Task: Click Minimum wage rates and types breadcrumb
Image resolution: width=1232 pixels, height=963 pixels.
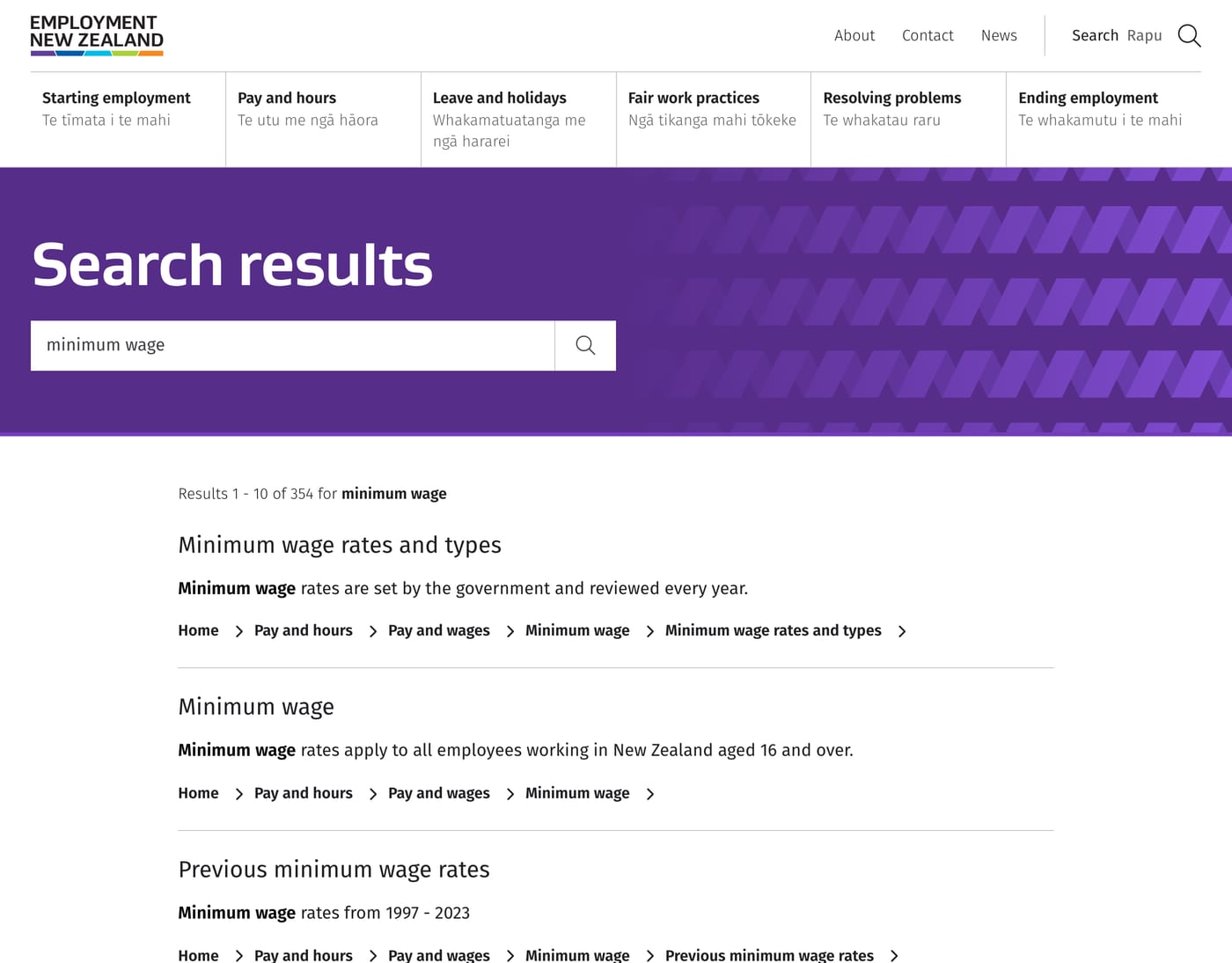Action: coord(774,630)
